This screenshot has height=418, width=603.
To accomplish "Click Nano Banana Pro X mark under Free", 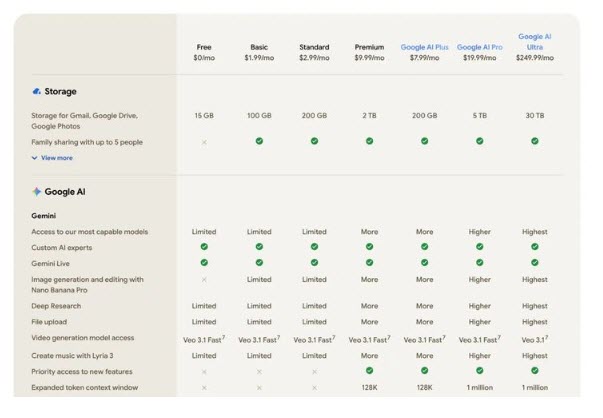I will point(204,280).
